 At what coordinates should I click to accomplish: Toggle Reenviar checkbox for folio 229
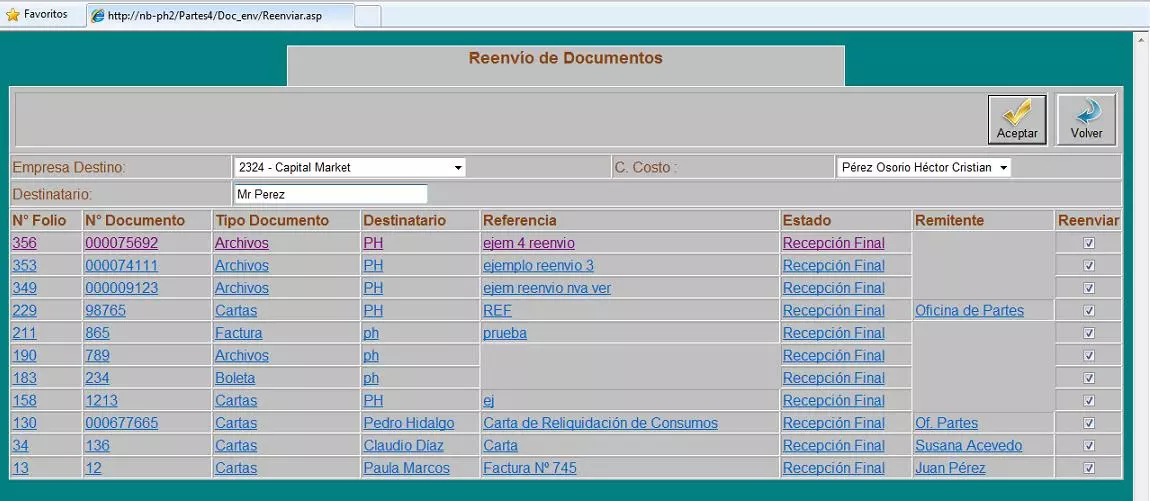pos(1089,311)
